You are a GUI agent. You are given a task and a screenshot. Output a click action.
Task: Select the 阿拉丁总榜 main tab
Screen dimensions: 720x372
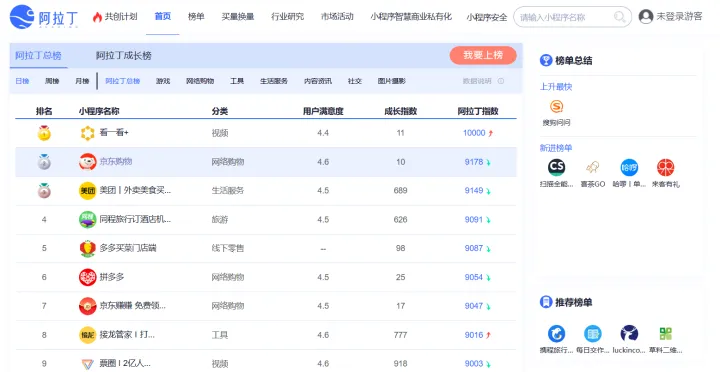(38, 56)
